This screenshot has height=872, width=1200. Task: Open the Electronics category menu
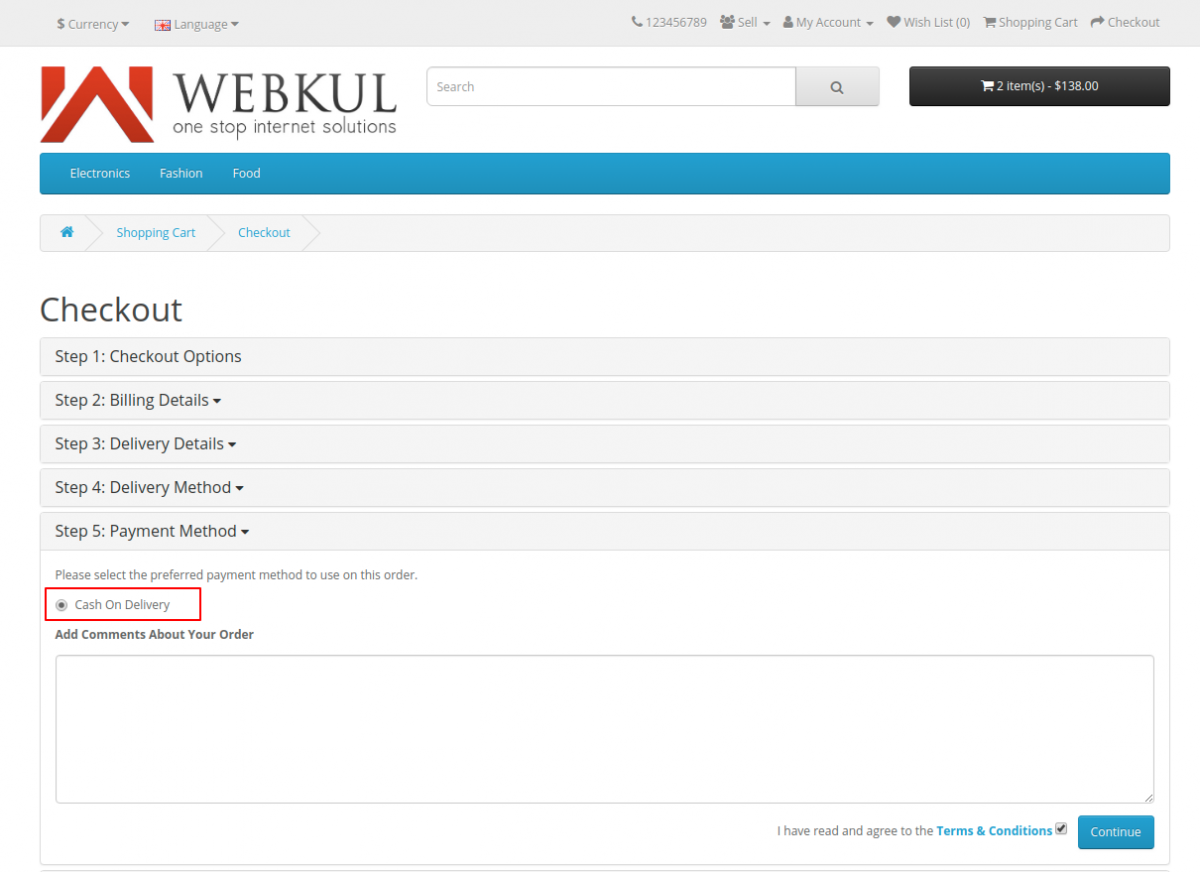pyautogui.click(x=100, y=173)
